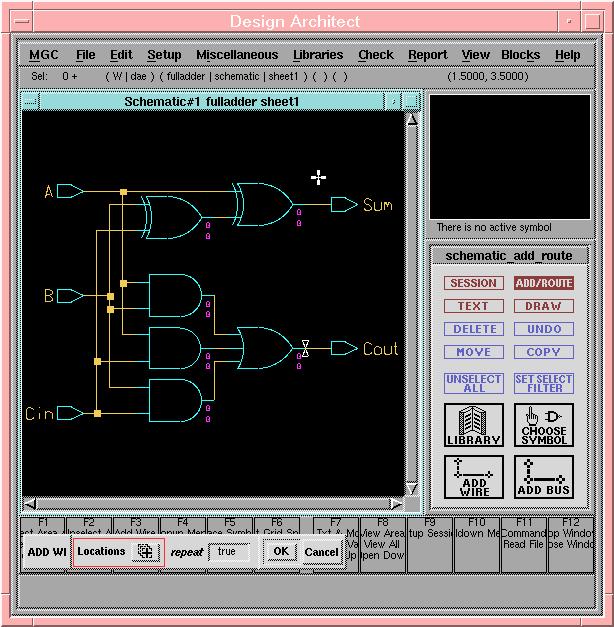The height and width of the screenshot is (627, 614).
Task: Click the Undo palette button
Action: (544, 329)
